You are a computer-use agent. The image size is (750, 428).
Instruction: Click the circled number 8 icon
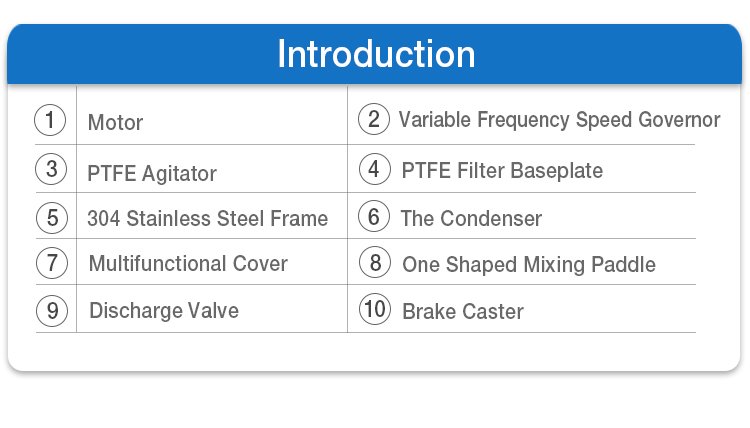(375, 263)
